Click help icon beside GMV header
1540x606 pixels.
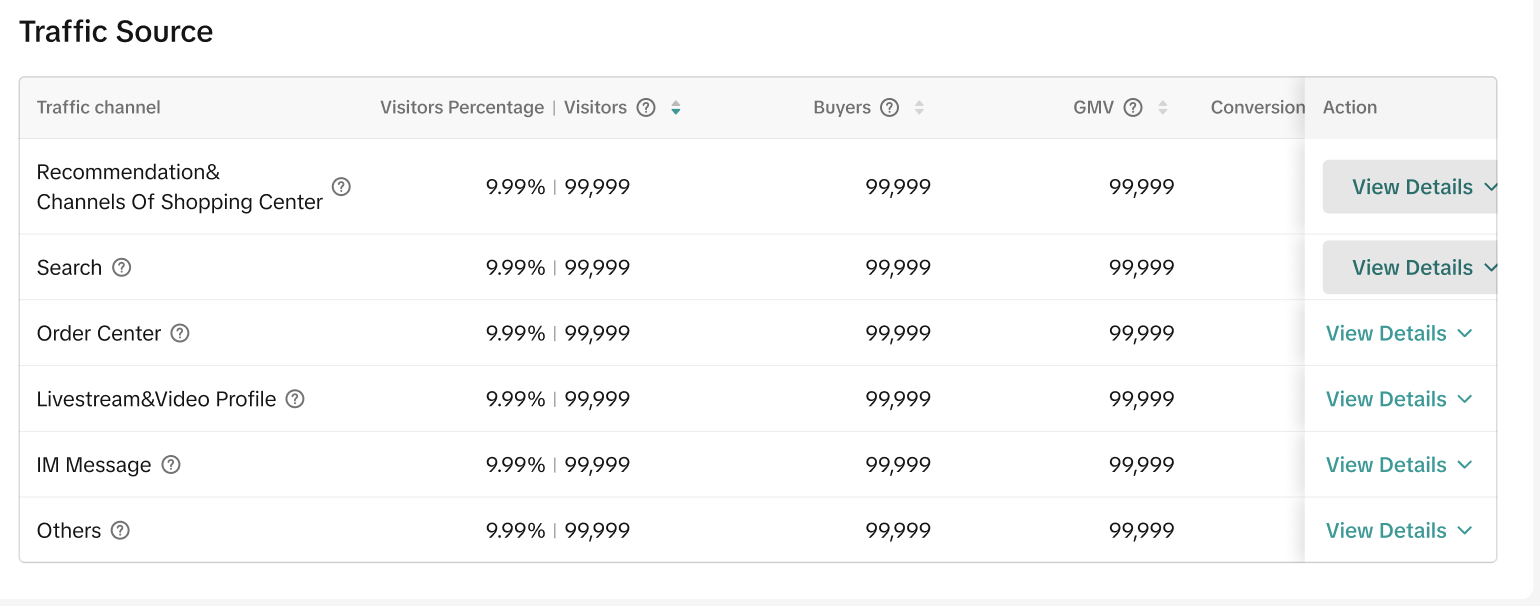[x=1132, y=108]
